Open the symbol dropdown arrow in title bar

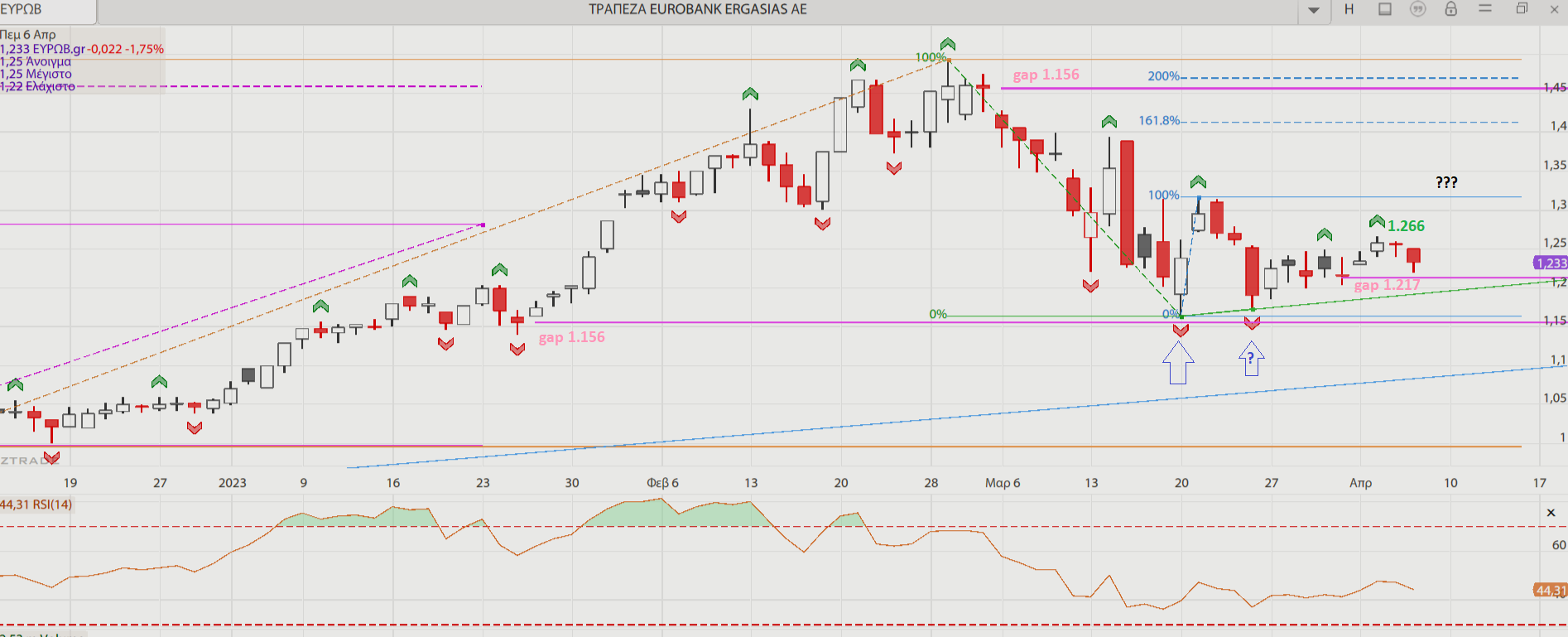pyautogui.click(x=1314, y=10)
